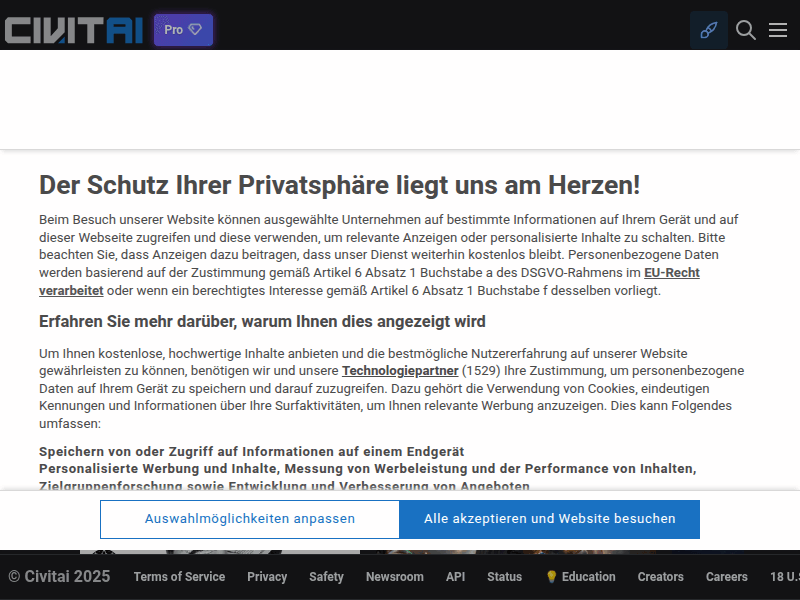The width and height of the screenshot is (800, 600).
Task: Check the Status footer link
Action: (504, 576)
